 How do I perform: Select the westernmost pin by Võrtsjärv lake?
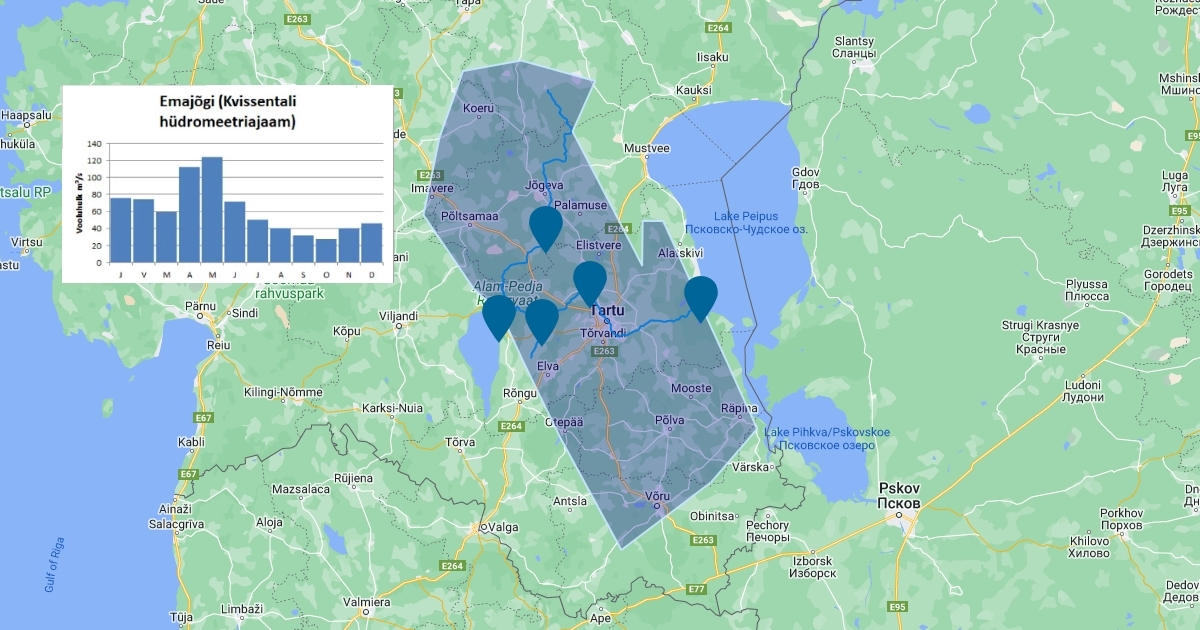click(499, 316)
